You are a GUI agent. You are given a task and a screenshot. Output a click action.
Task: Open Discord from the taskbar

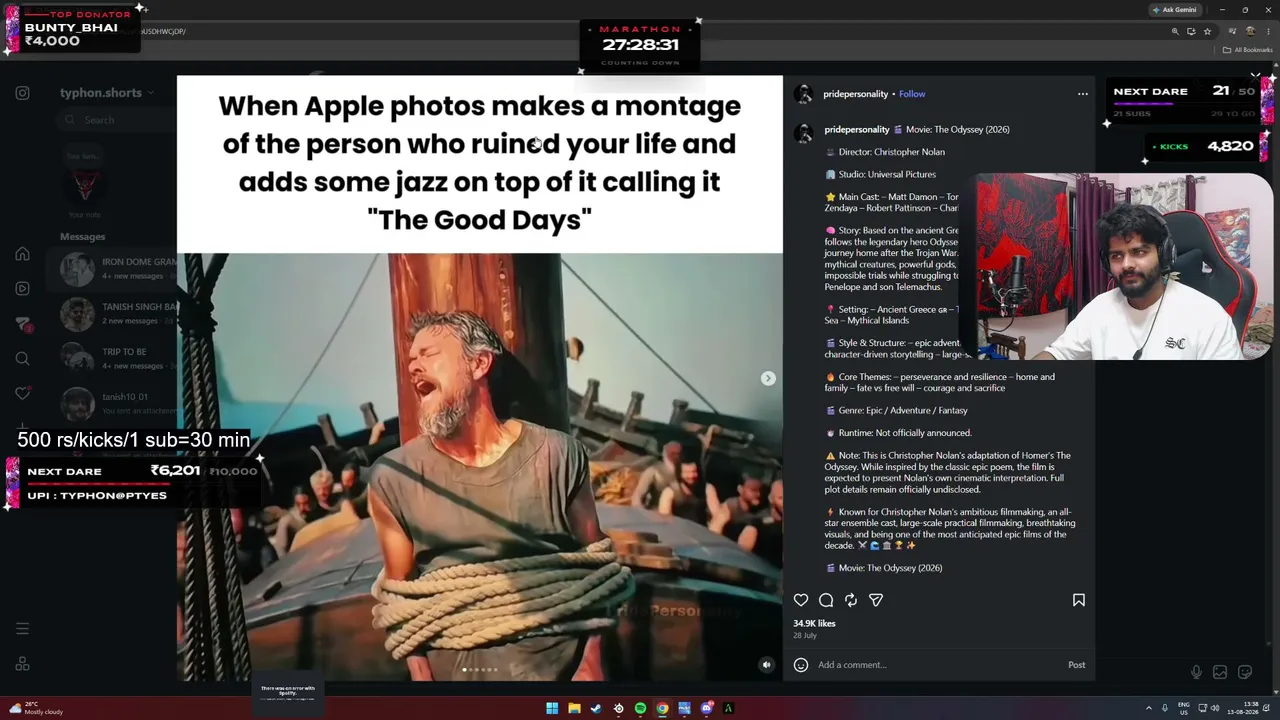(x=706, y=709)
